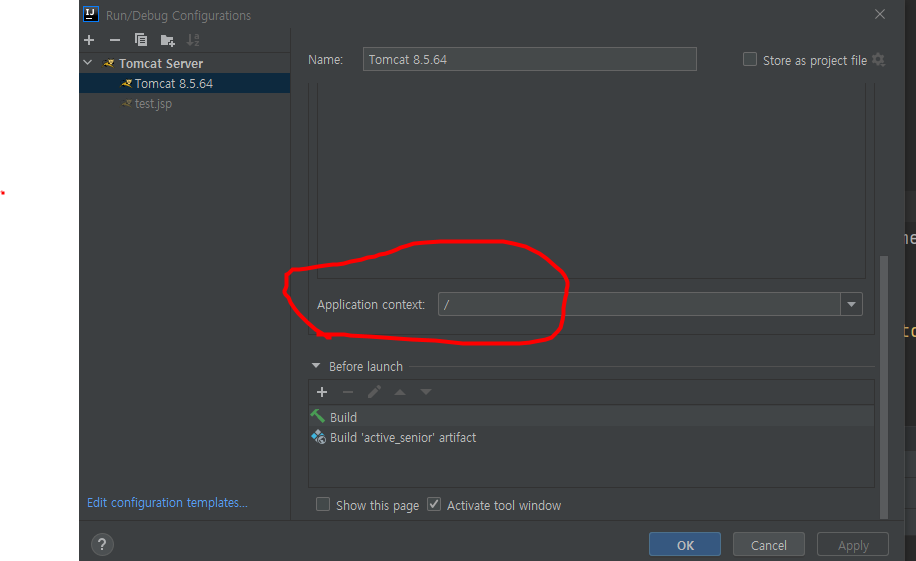The width and height of the screenshot is (916, 561).
Task: Enable Store as project file
Action: tap(750, 60)
